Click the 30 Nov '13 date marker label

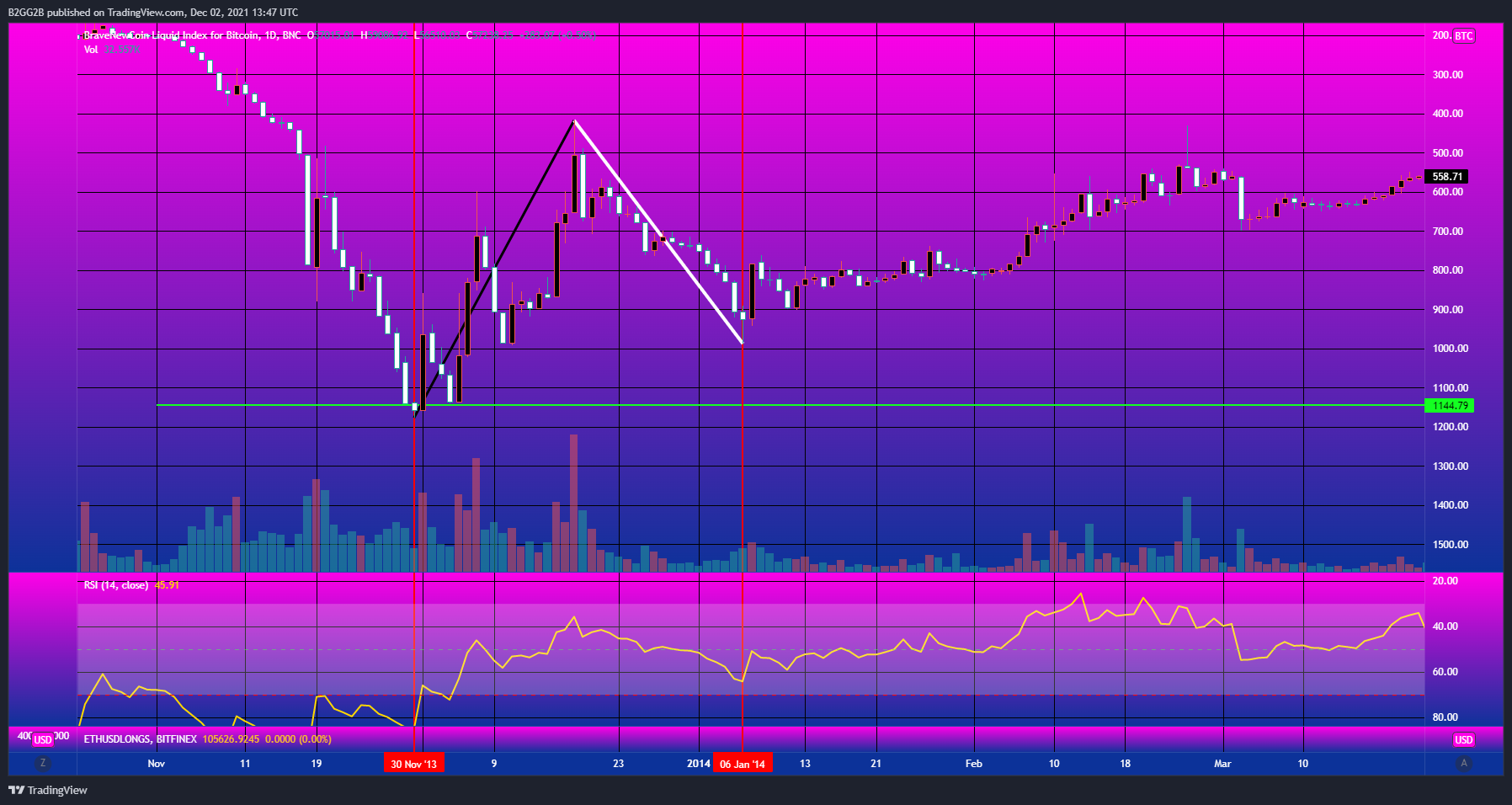[x=414, y=764]
